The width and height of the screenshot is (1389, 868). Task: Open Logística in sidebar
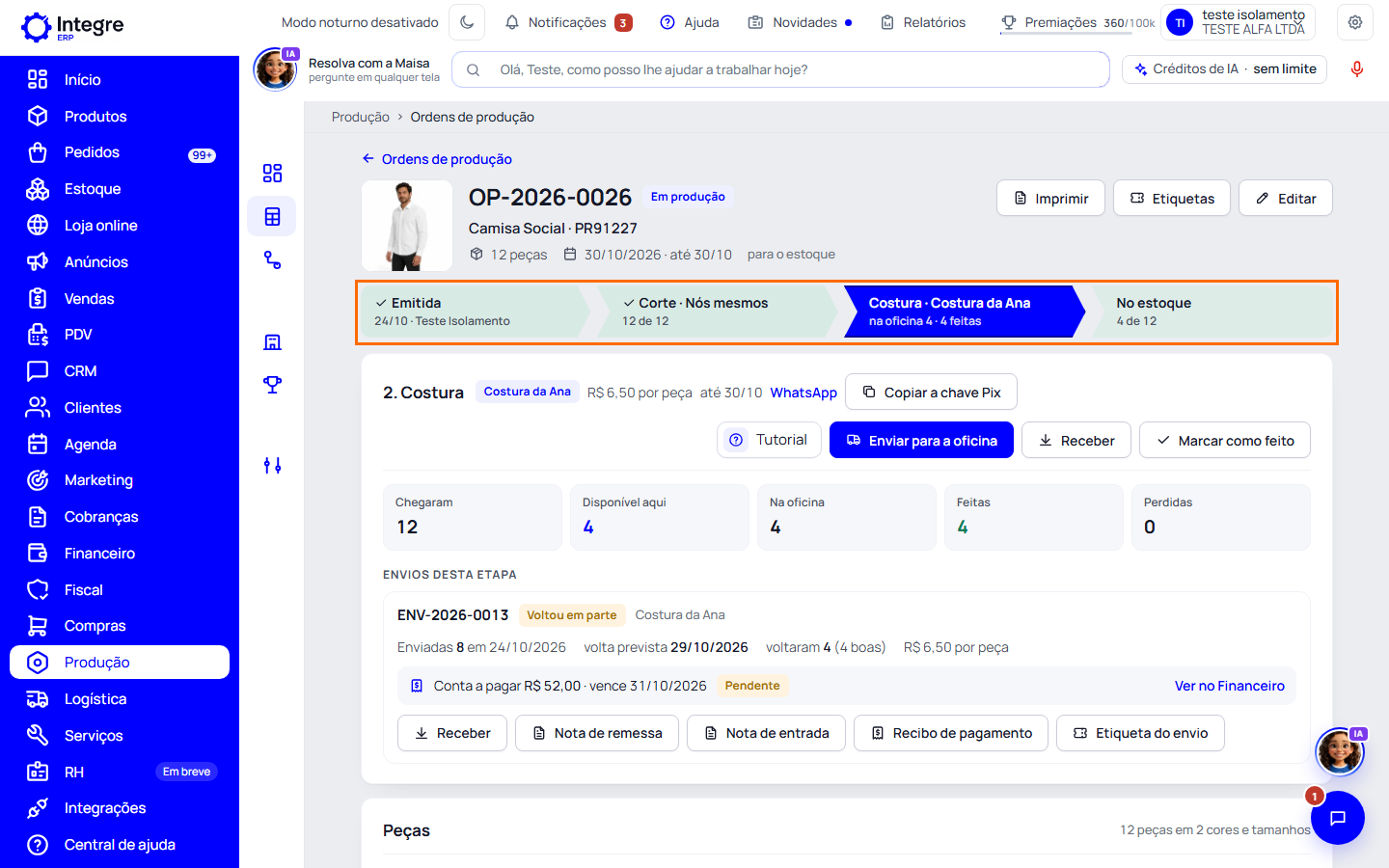[120, 699]
